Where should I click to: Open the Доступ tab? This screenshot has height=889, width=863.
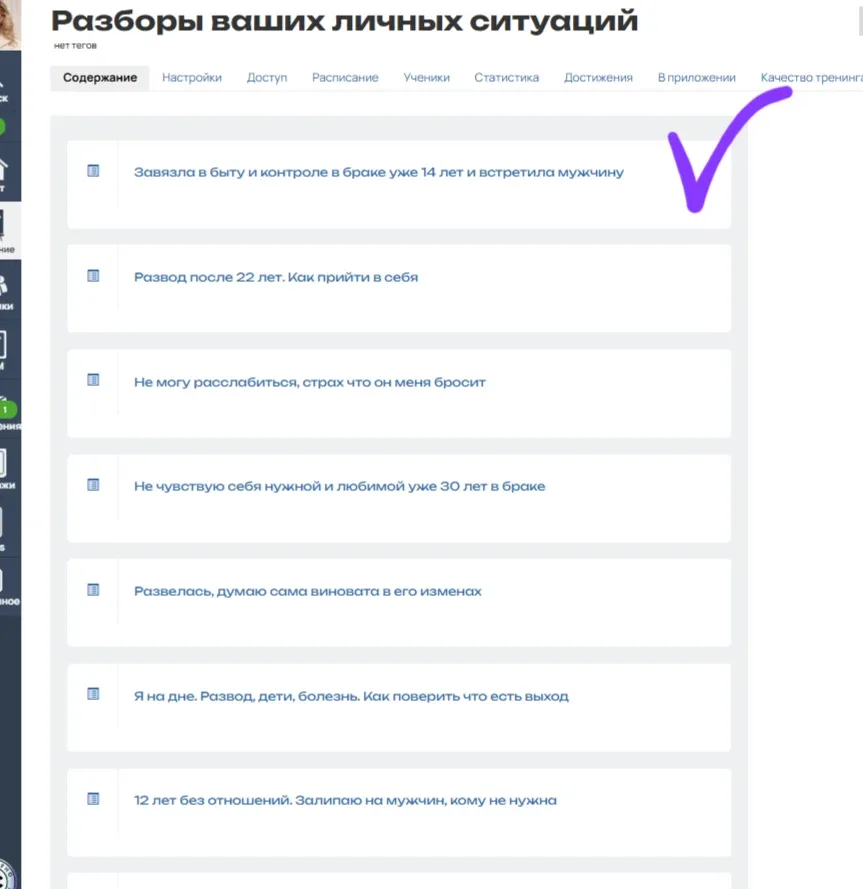(267, 78)
